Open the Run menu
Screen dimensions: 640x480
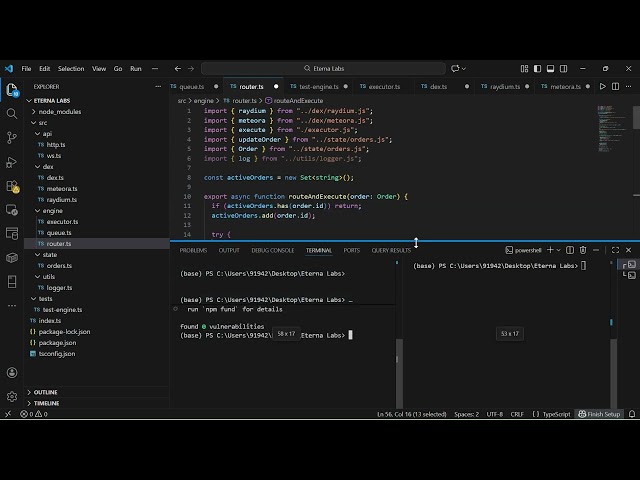click(x=136, y=69)
